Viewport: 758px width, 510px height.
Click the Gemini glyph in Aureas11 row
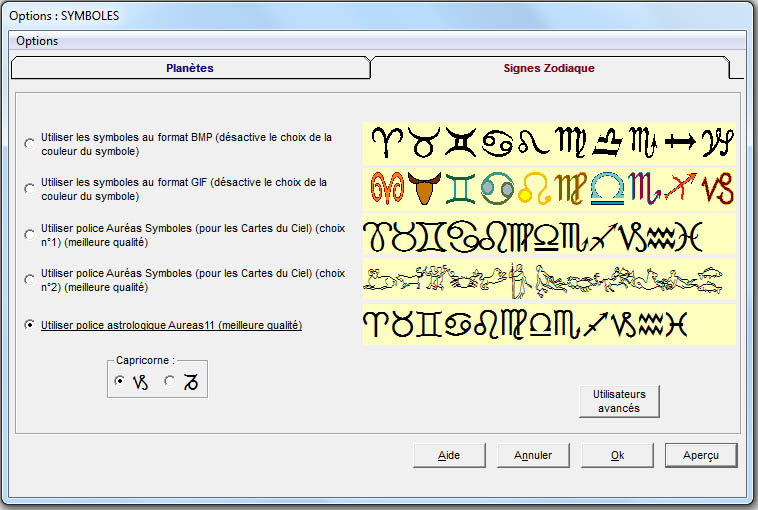pyautogui.click(x=430, y=324)
